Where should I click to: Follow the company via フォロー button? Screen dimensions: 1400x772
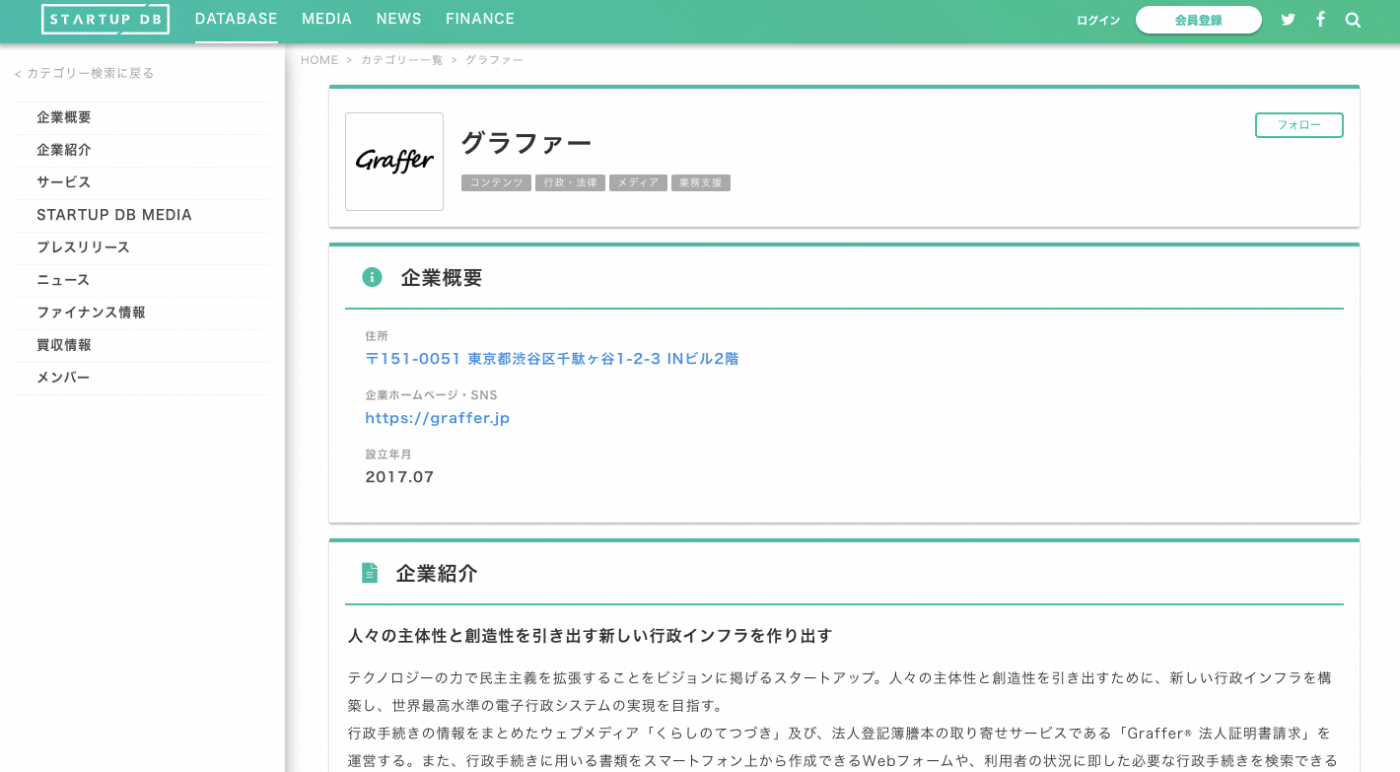point(1298,125)
